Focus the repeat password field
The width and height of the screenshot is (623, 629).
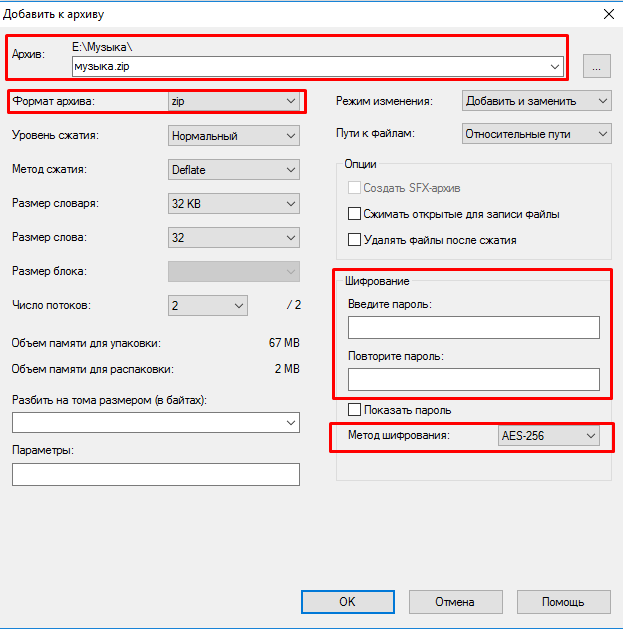473,379
